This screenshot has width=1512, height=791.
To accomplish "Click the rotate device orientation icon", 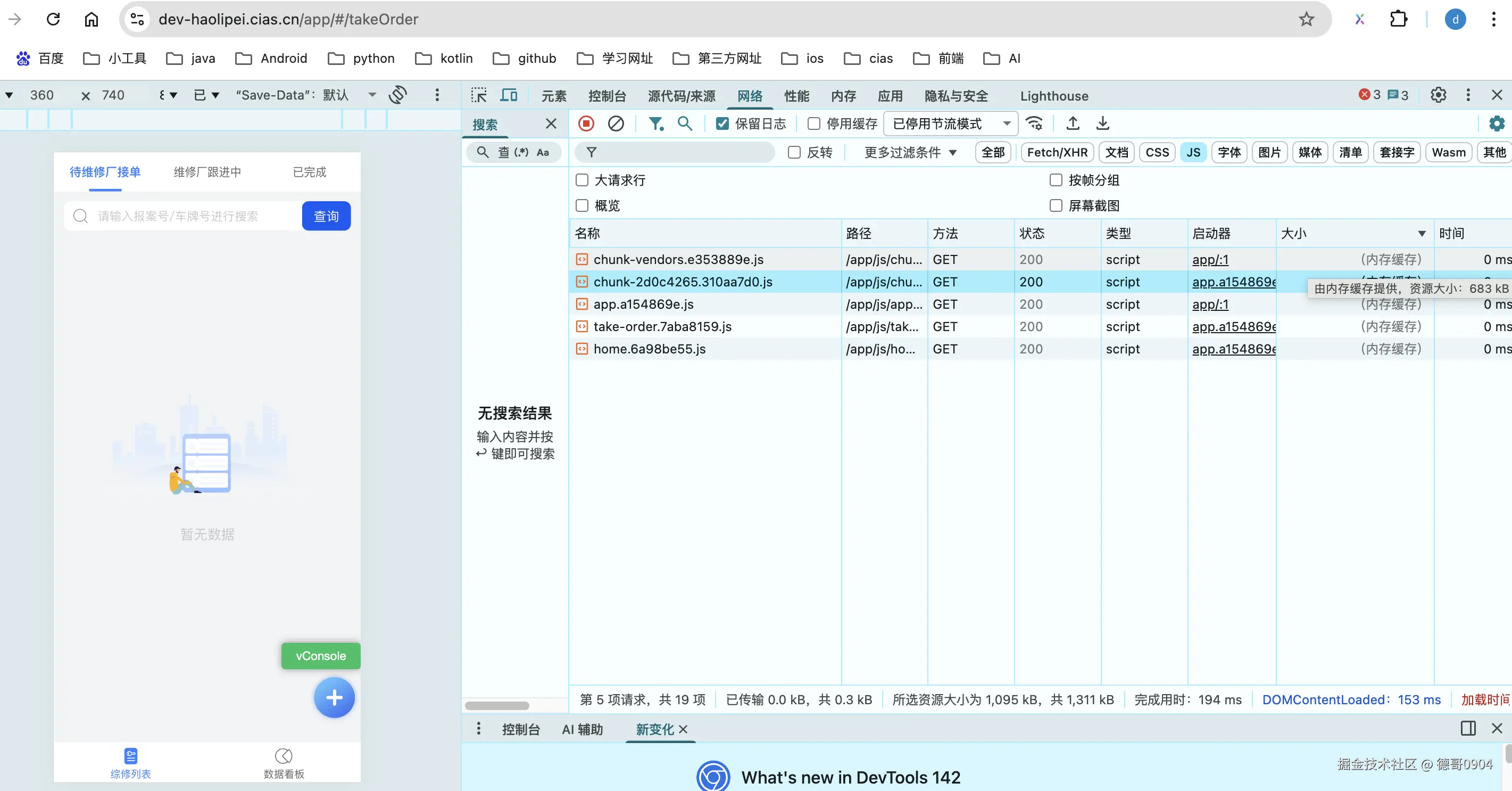I will pyautogui.click(x=398, y=95).
